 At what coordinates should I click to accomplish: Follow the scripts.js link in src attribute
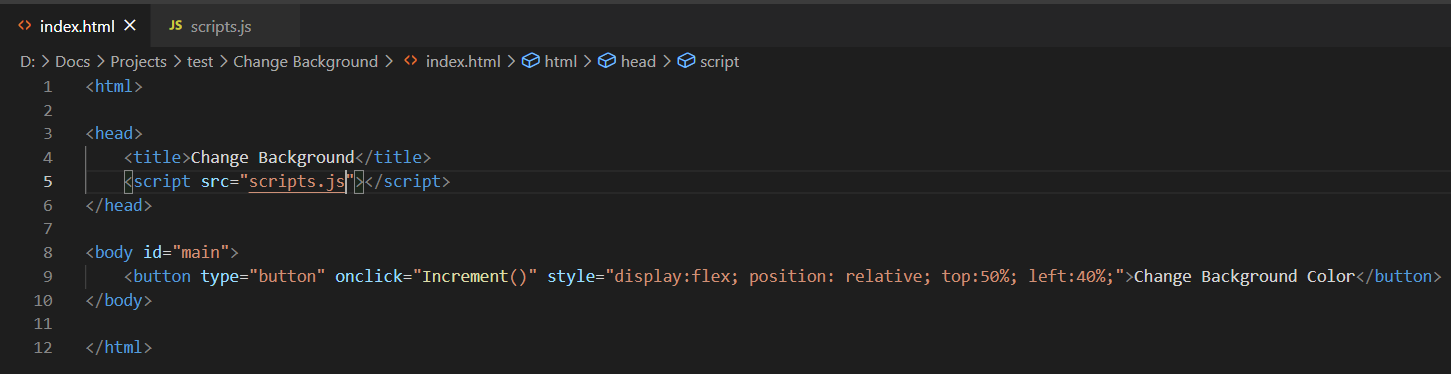(x=297, y=182)
